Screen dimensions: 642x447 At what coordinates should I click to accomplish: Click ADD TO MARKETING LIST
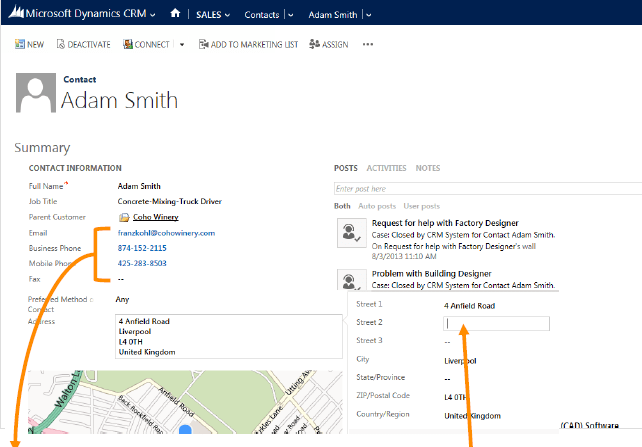pos(248,44)
